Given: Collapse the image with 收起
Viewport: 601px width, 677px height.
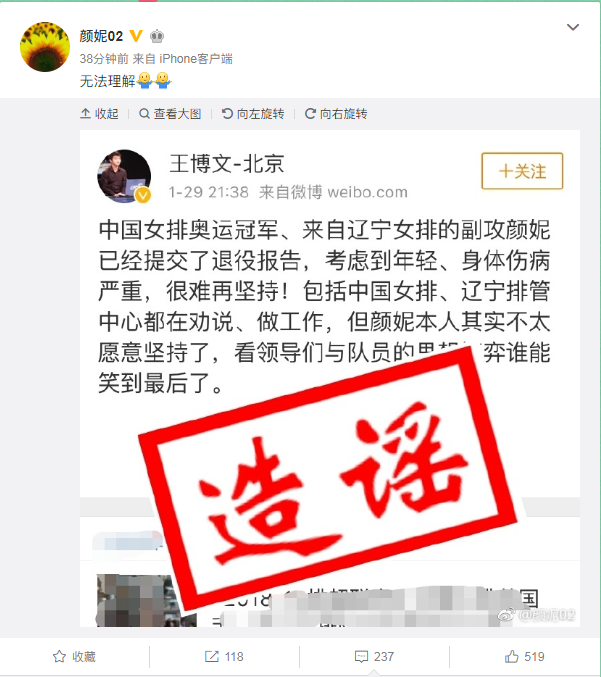Looking at the screenshot, I should click(x=99, y=114).
